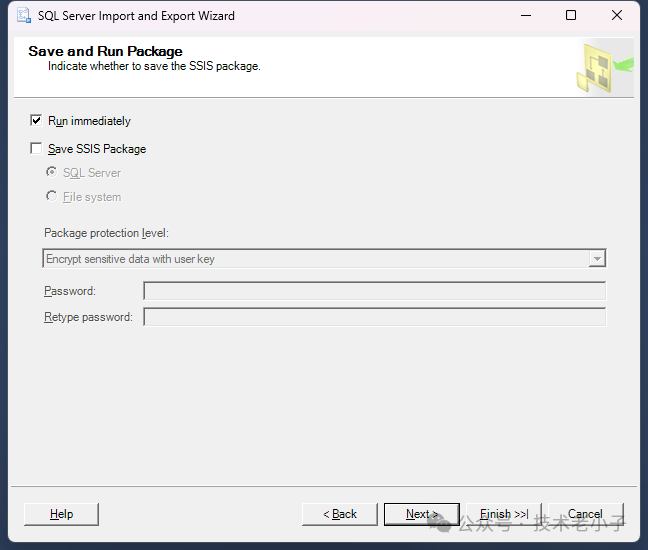The width and height of the screenshot is (648, 550).
Task: Focus the Password input field
Action: [x=375, y=291]
